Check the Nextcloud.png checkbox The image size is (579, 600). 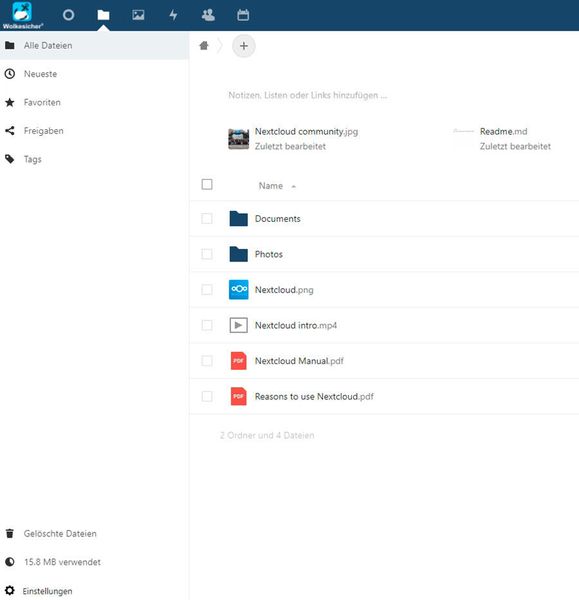pos(207,290)
